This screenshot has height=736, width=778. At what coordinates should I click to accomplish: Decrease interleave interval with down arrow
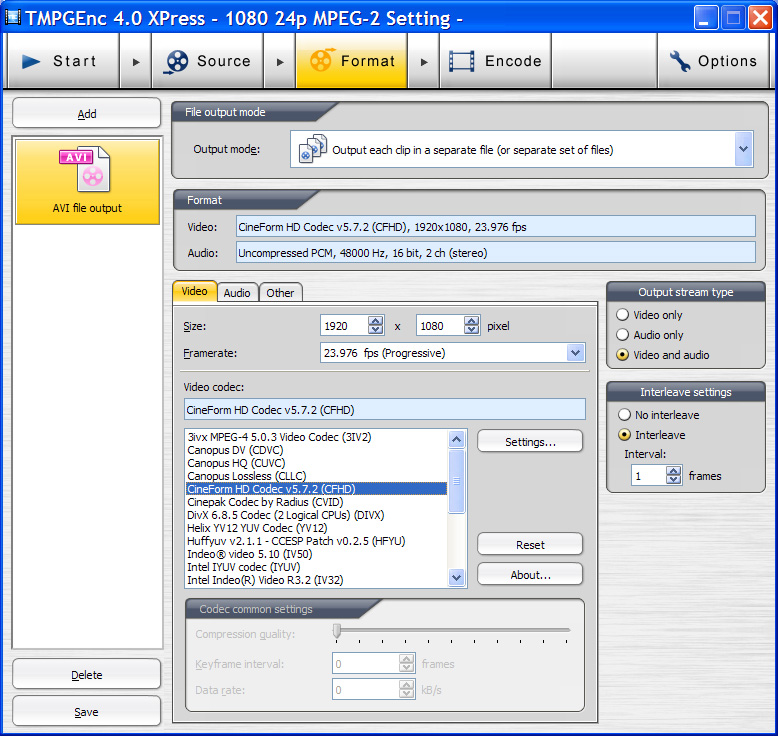click(673, 480)
